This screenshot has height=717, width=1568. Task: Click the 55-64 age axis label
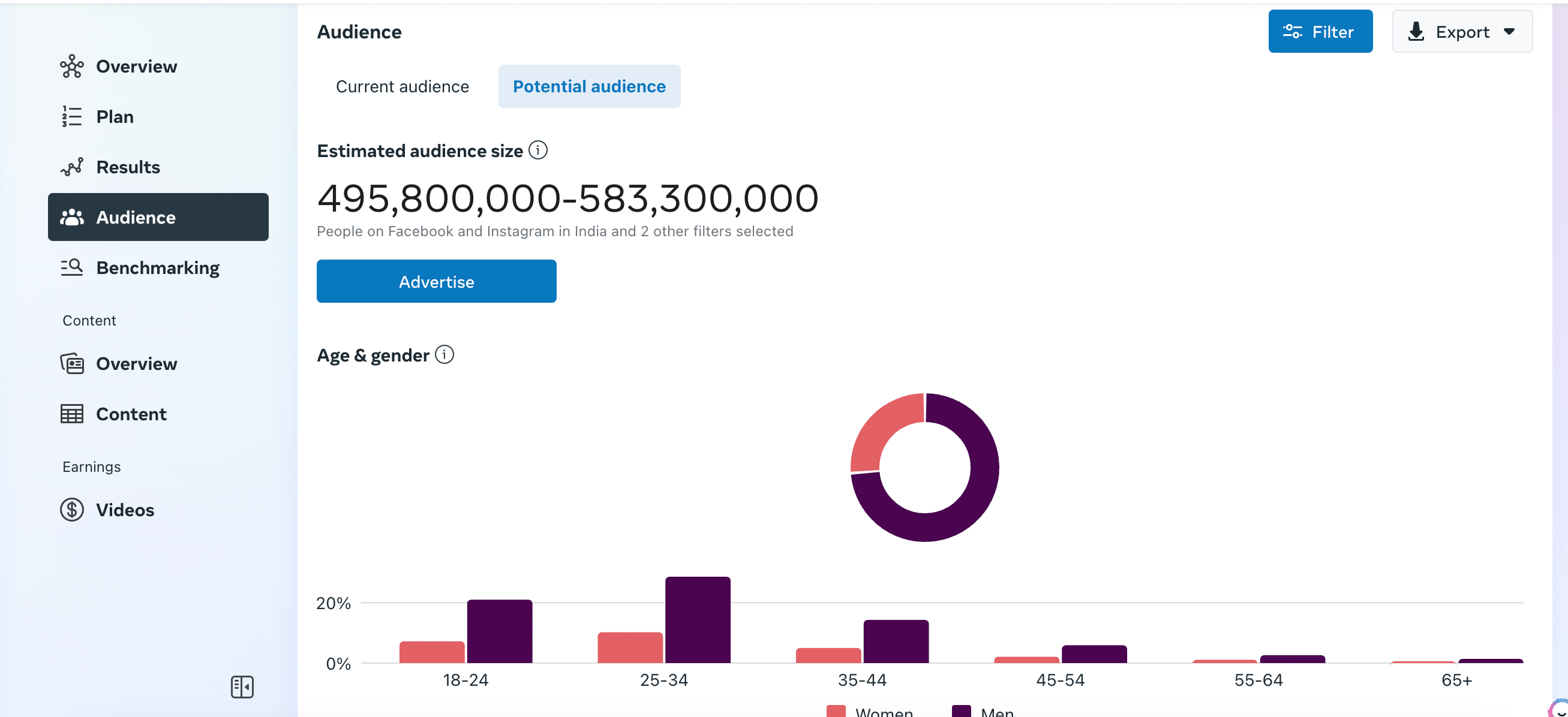(1258, 680)
